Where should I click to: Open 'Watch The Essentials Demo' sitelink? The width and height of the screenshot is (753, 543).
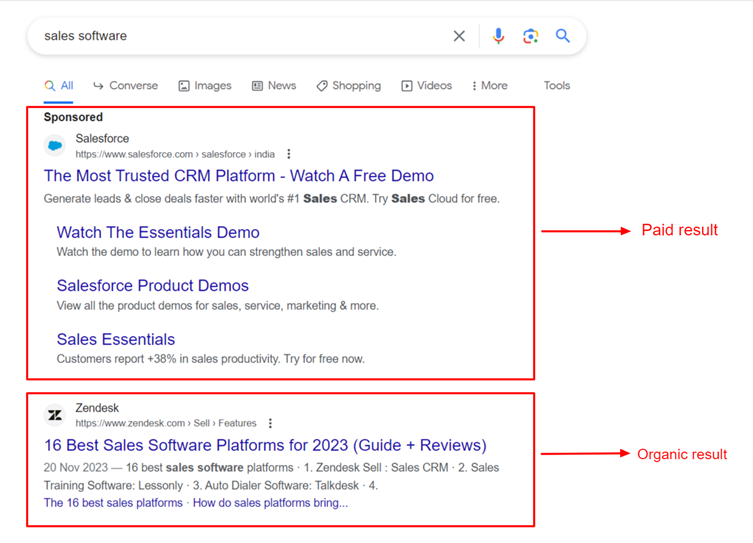tap(158, 232)
